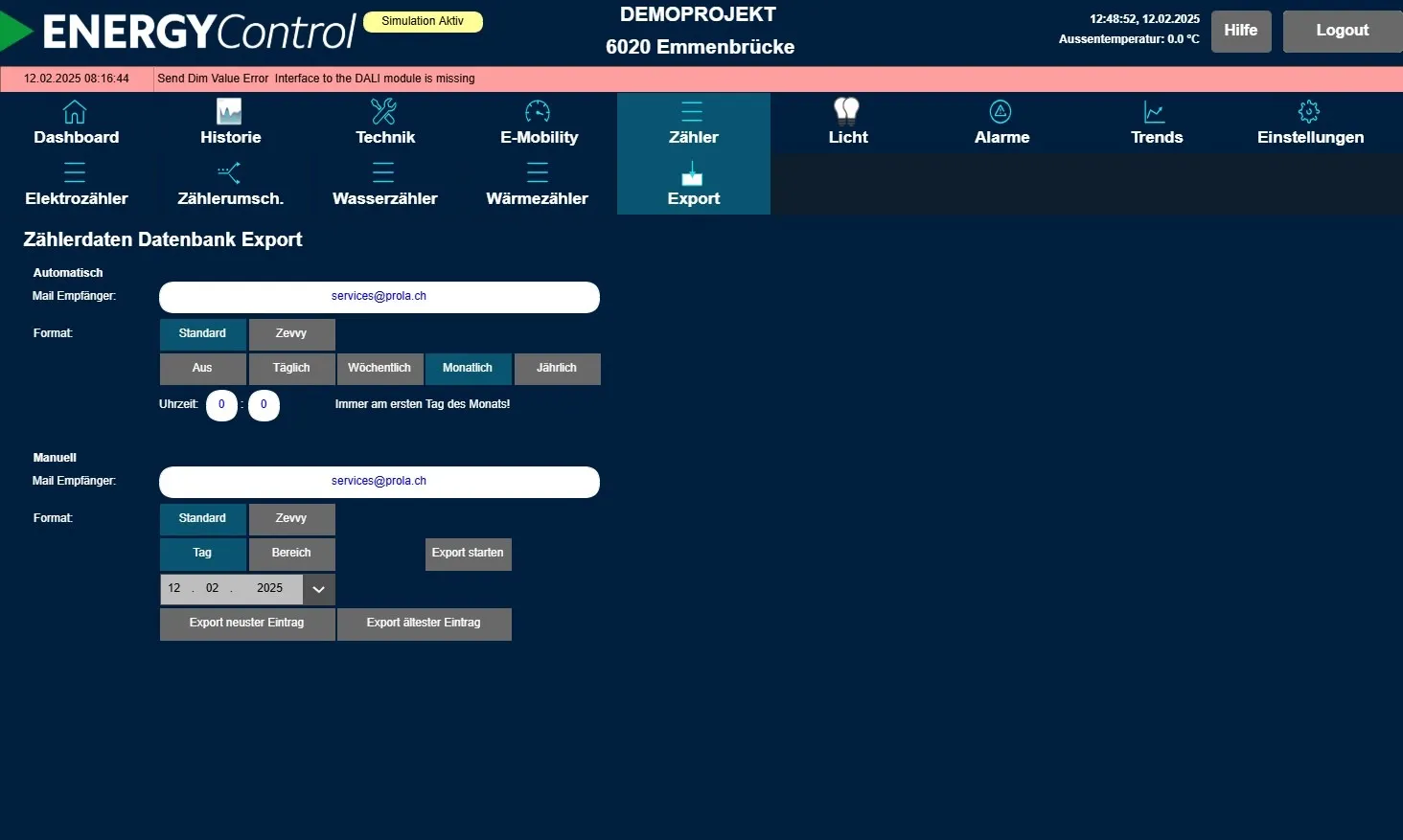Click the Trends menu label
Screen dimensions: 1403x840
(x=1157, y=137)
